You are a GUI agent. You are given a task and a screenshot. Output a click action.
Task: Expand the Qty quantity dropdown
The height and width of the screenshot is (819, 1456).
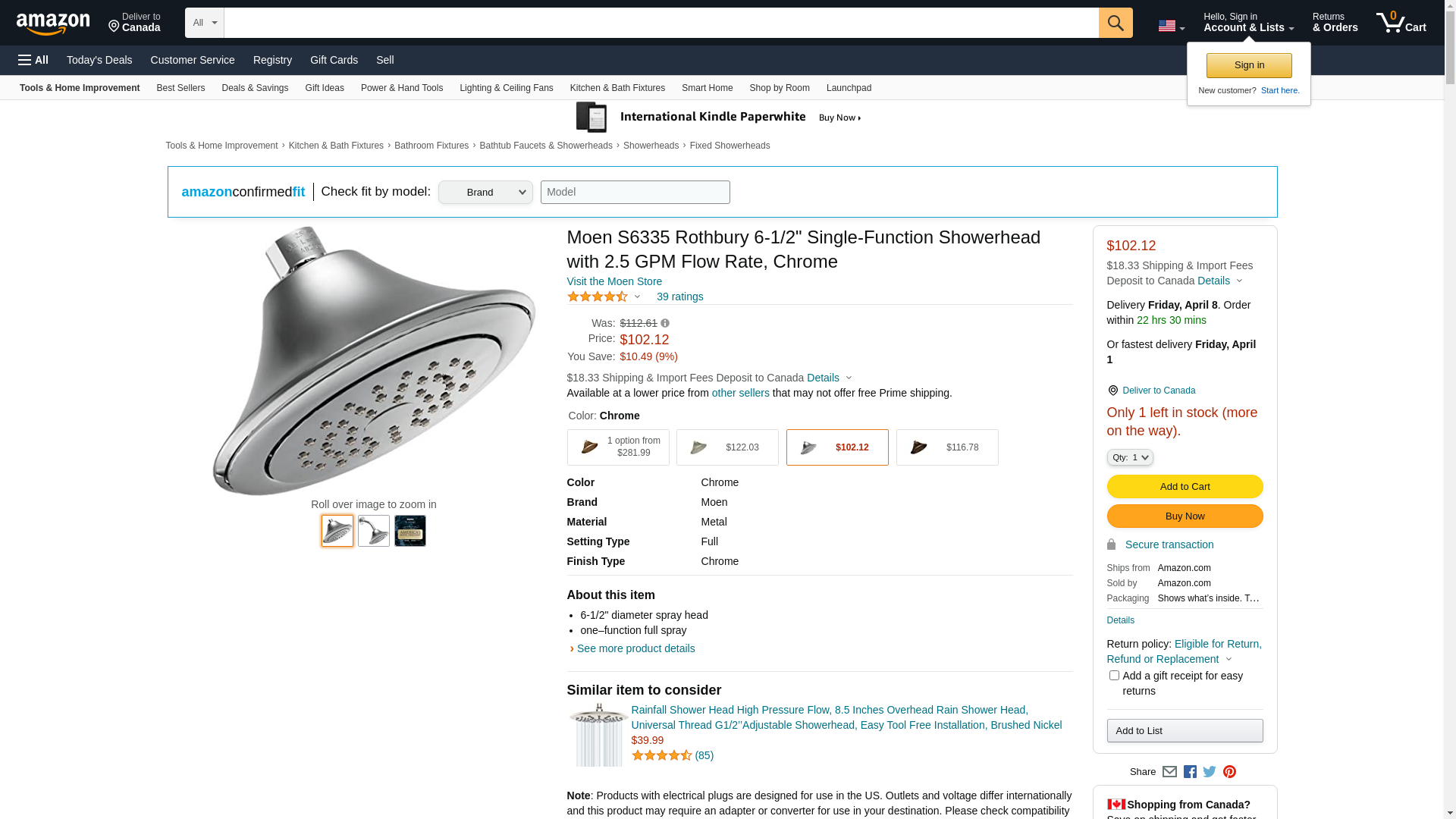1130,457
